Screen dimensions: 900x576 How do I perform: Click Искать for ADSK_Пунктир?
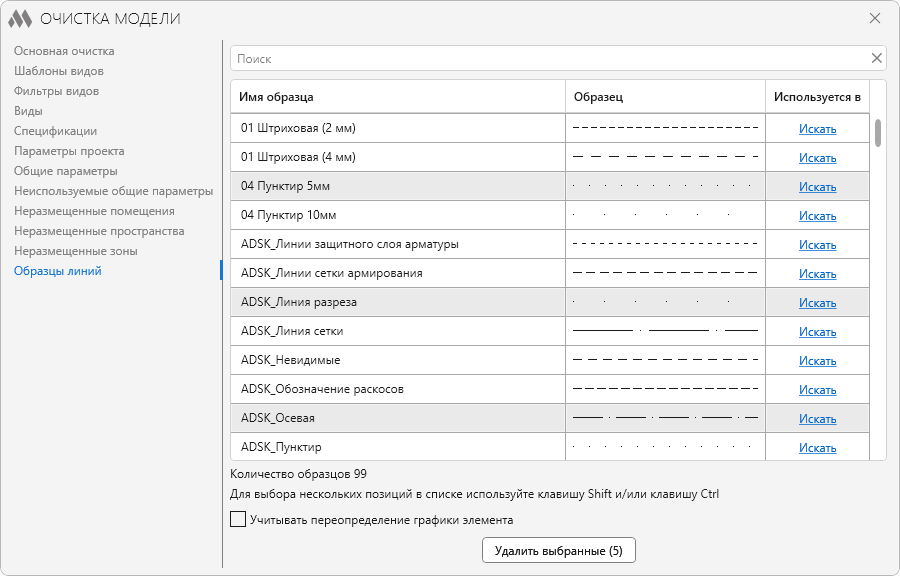tap(817, 447)
